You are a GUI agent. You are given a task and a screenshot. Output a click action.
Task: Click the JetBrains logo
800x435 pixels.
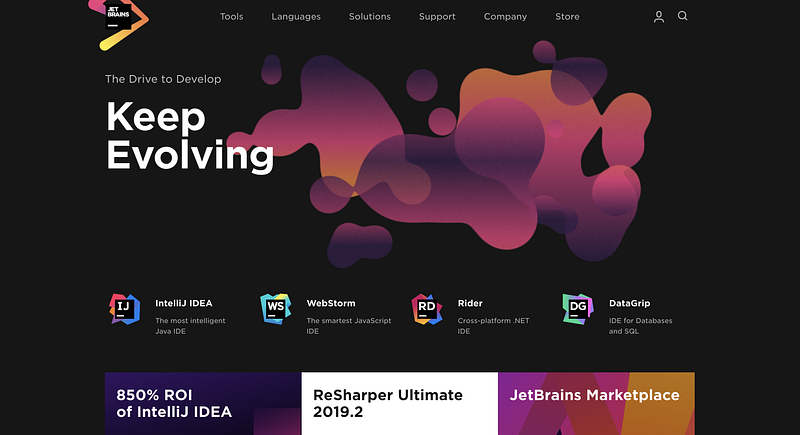pyautogui.click(x=118, y=23)
